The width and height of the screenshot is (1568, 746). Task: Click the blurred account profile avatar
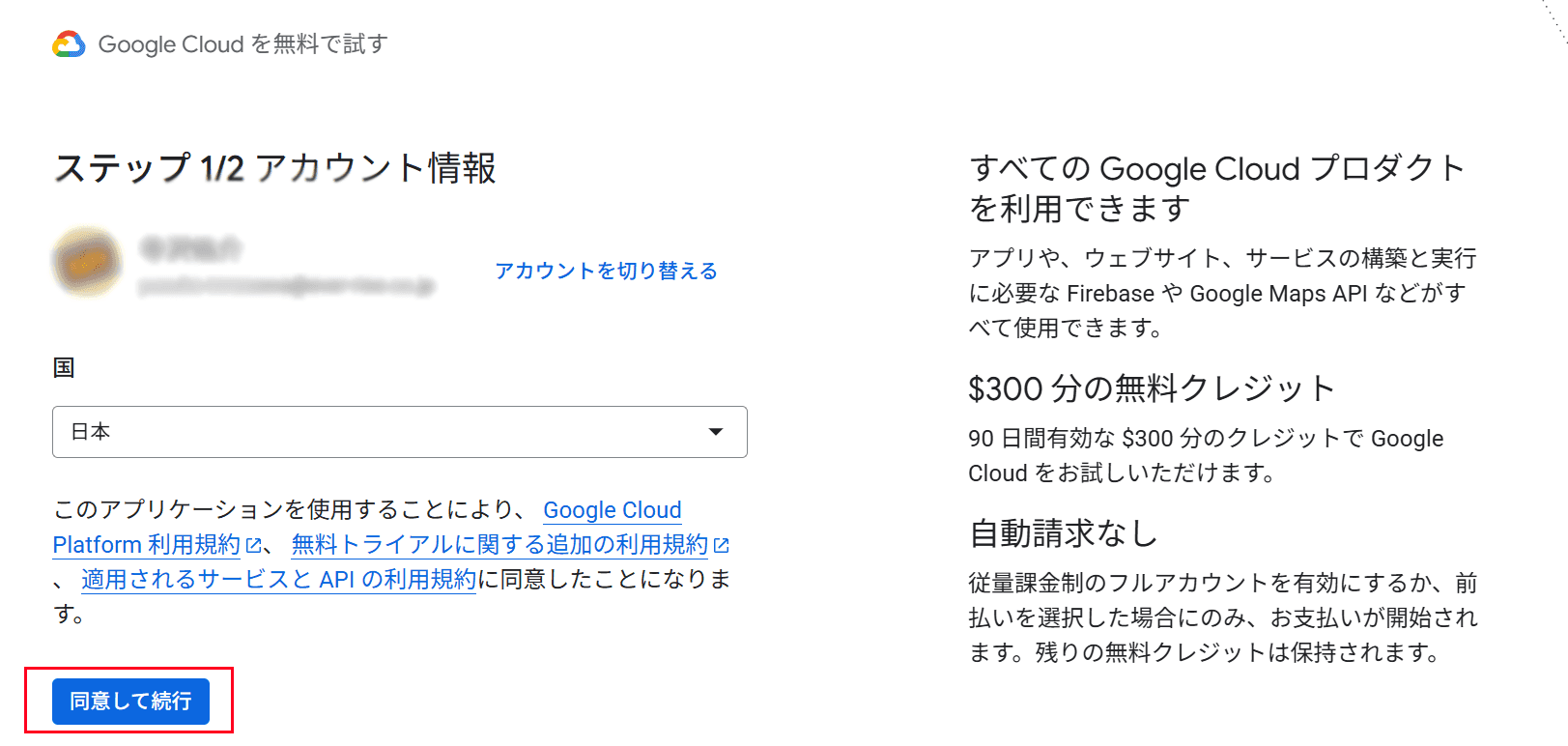pyautogui.click(x=87, y=262)
